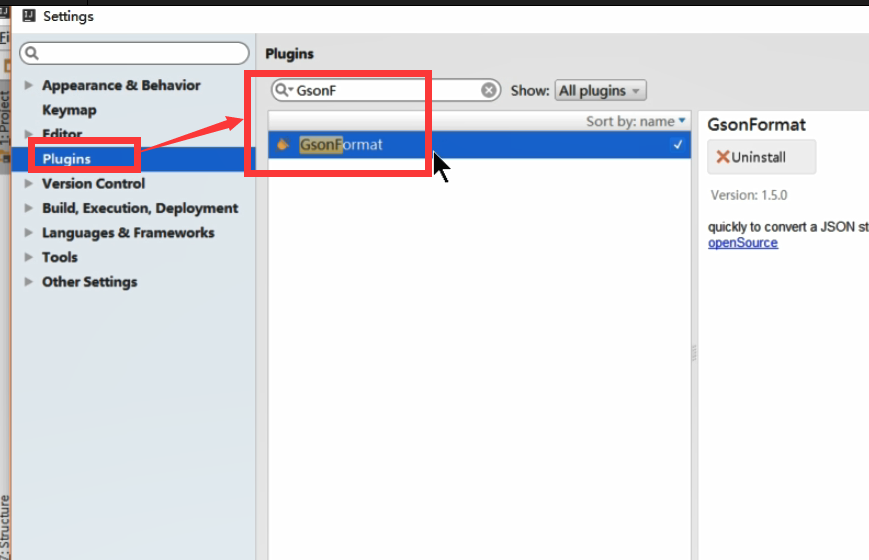Expand Version Control section
This screenshot has height=560, width=869.
pos(29,183)
